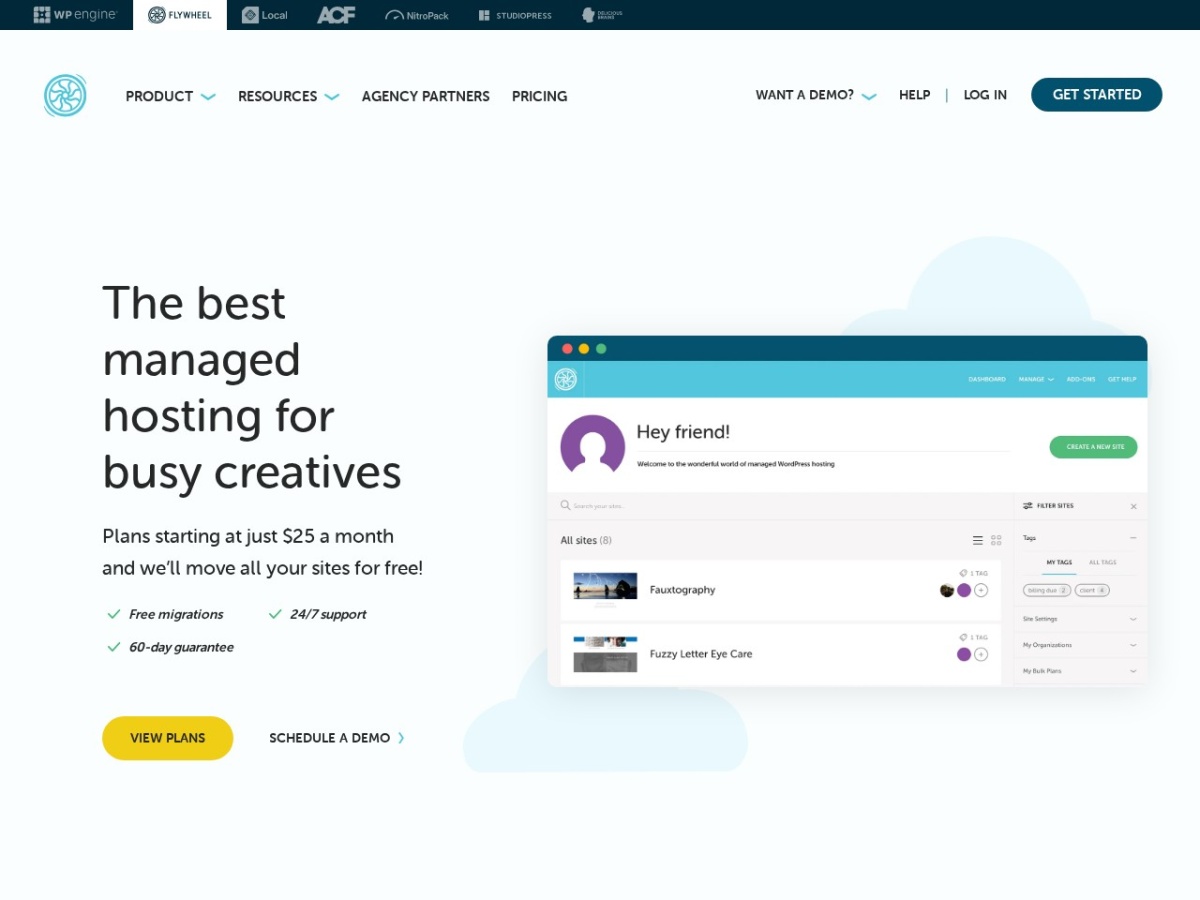Click the red window dot in preview

tap(567, 348)
